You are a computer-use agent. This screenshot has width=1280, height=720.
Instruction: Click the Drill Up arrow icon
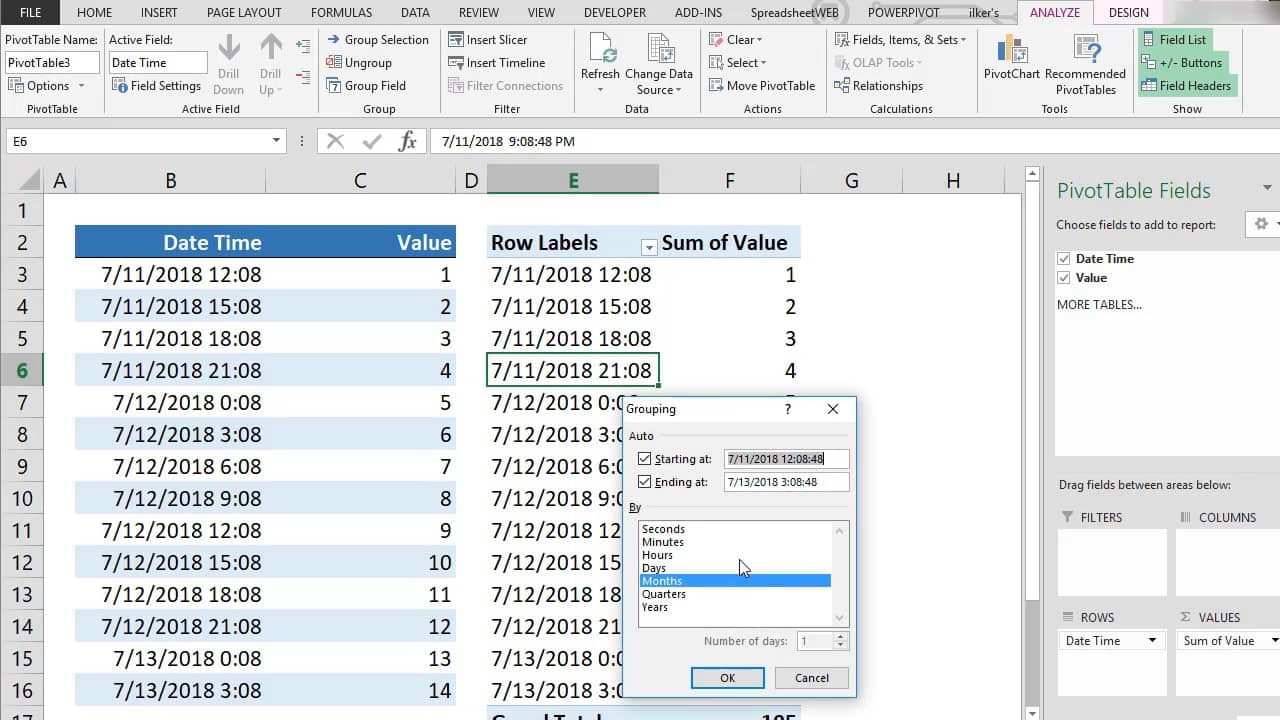point(271,48)
